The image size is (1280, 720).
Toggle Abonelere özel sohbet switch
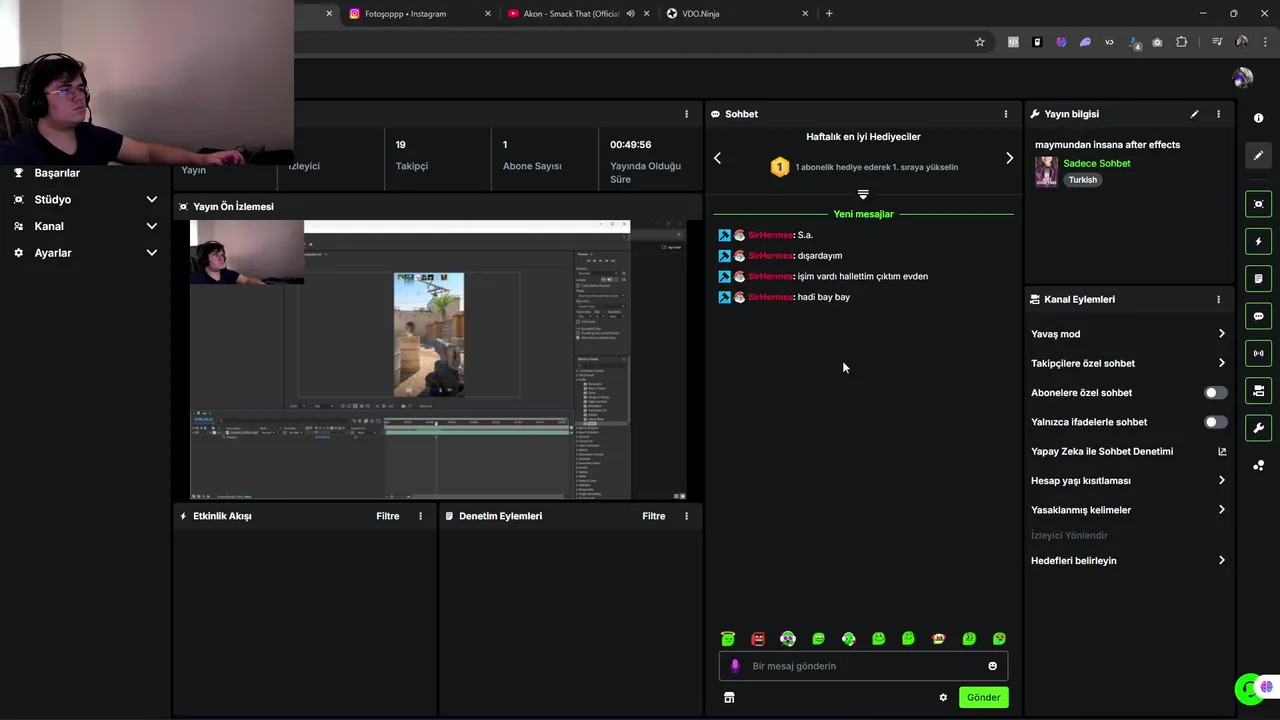[x=1215, y=393]
